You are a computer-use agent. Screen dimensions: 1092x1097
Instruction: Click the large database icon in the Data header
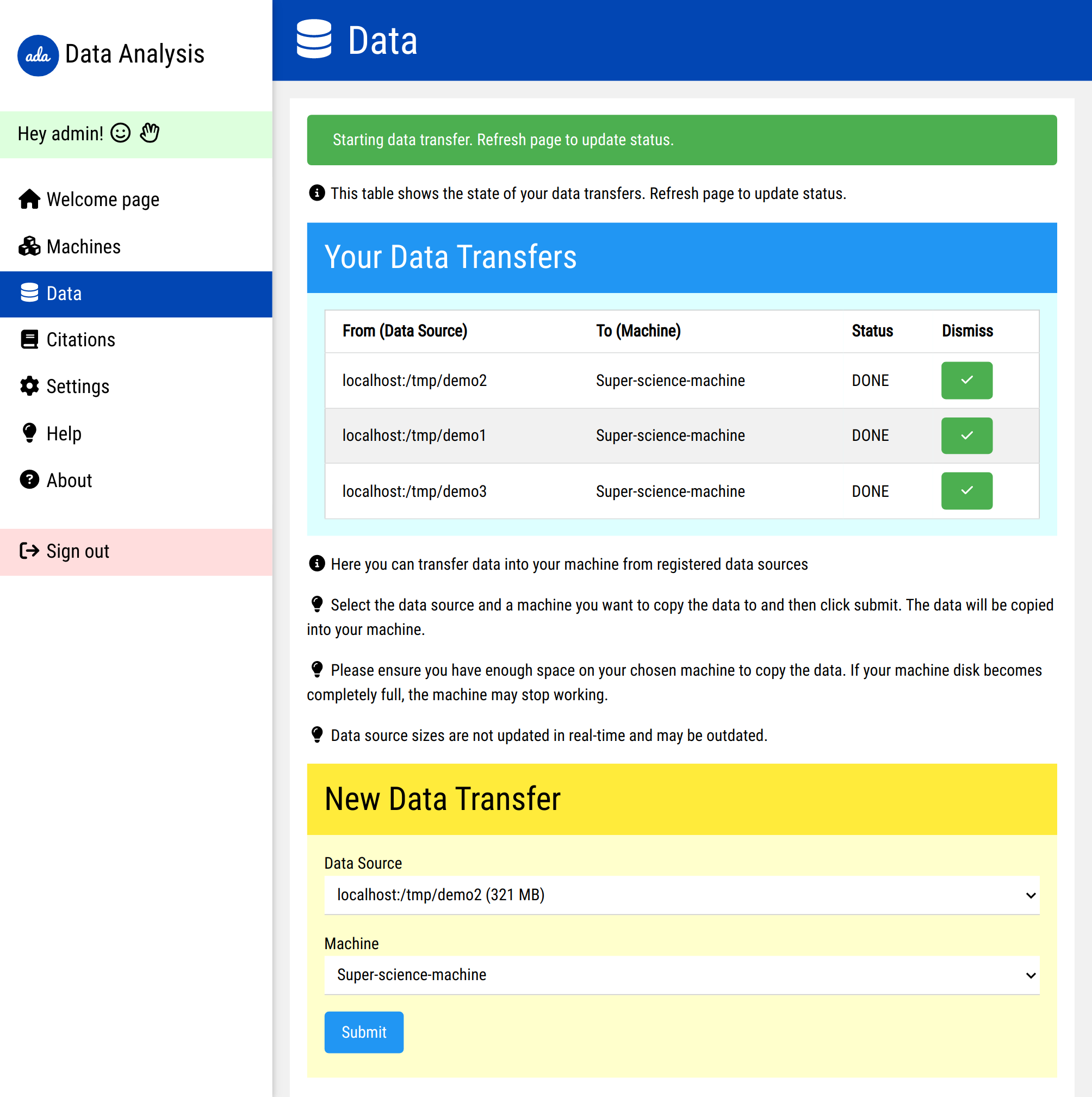[314, 39]
